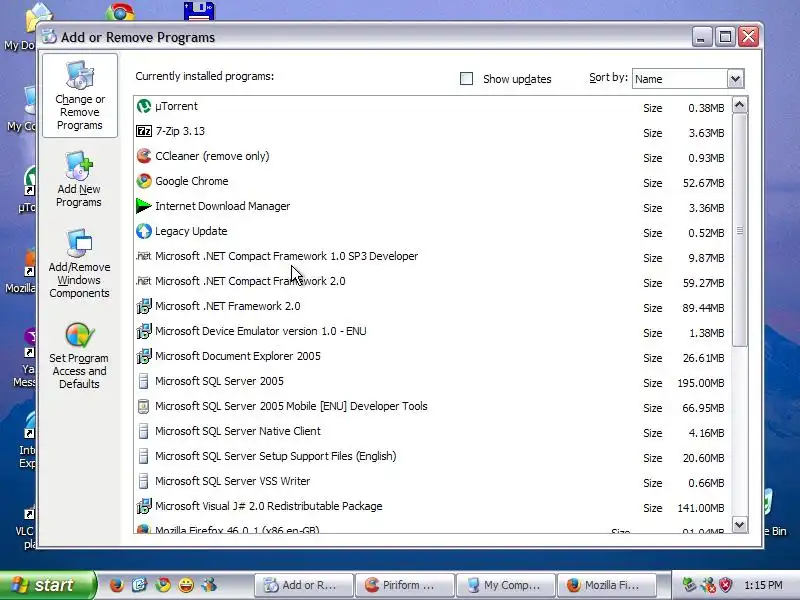Select Microsoft SQL Server 2005 entry
The height and width of the screenshot is (600, 800).
click(x=219, y=381)
